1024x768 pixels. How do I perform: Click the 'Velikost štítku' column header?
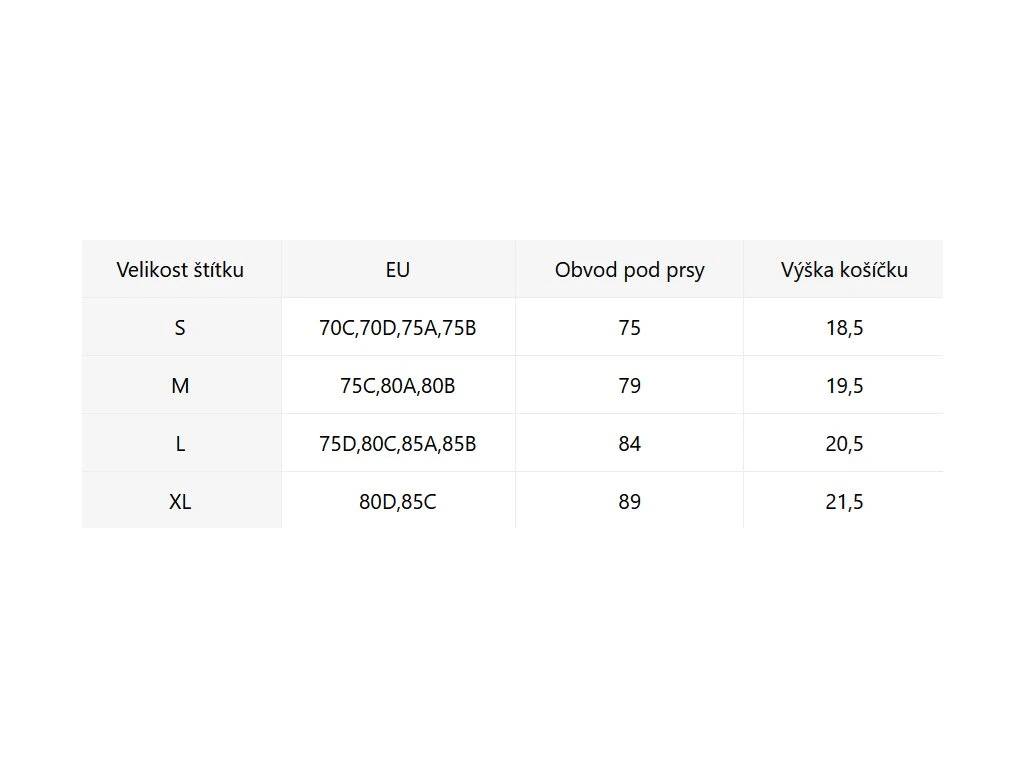pyautogui.click(x=180, y=270)
